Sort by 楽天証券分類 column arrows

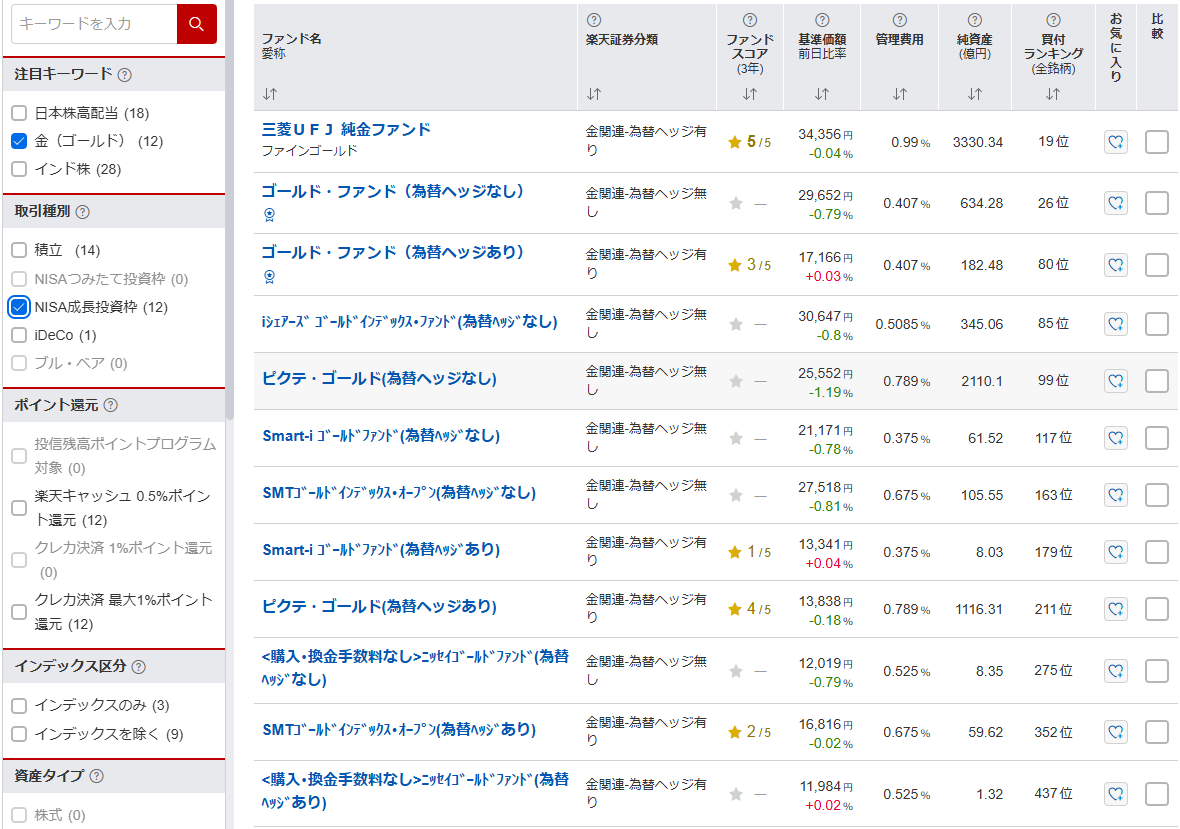pos(595,94)
